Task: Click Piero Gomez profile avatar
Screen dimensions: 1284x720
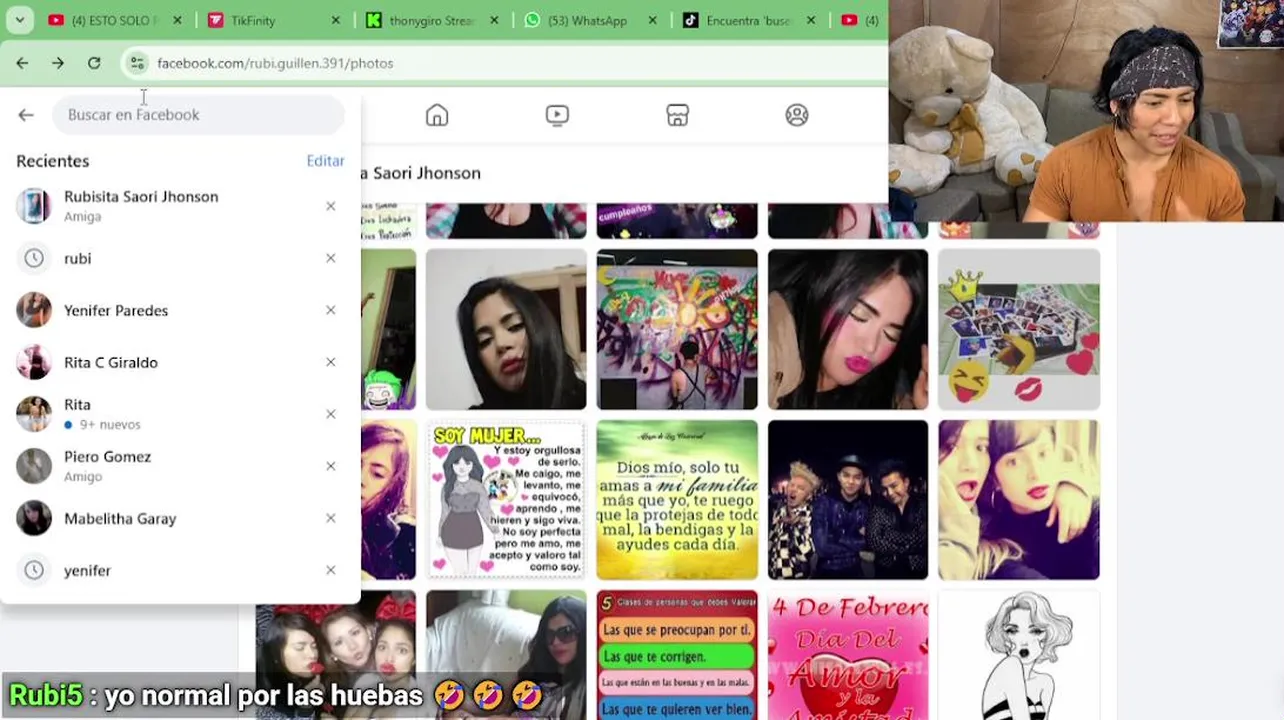Action: point(34,466)
